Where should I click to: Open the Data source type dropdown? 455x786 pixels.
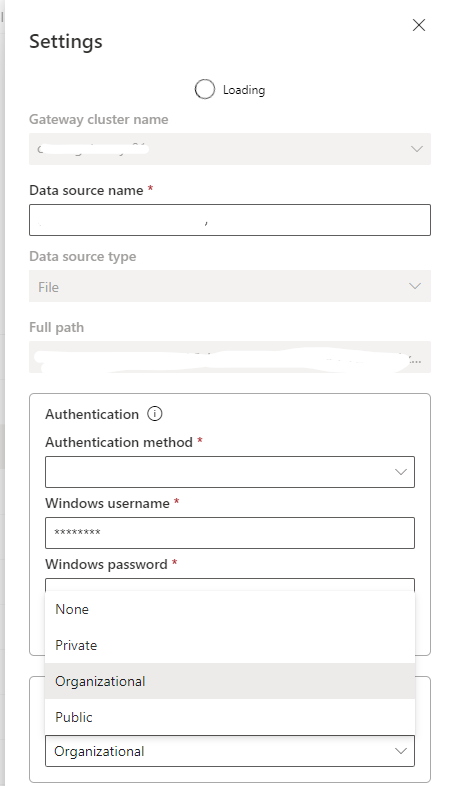230,286
